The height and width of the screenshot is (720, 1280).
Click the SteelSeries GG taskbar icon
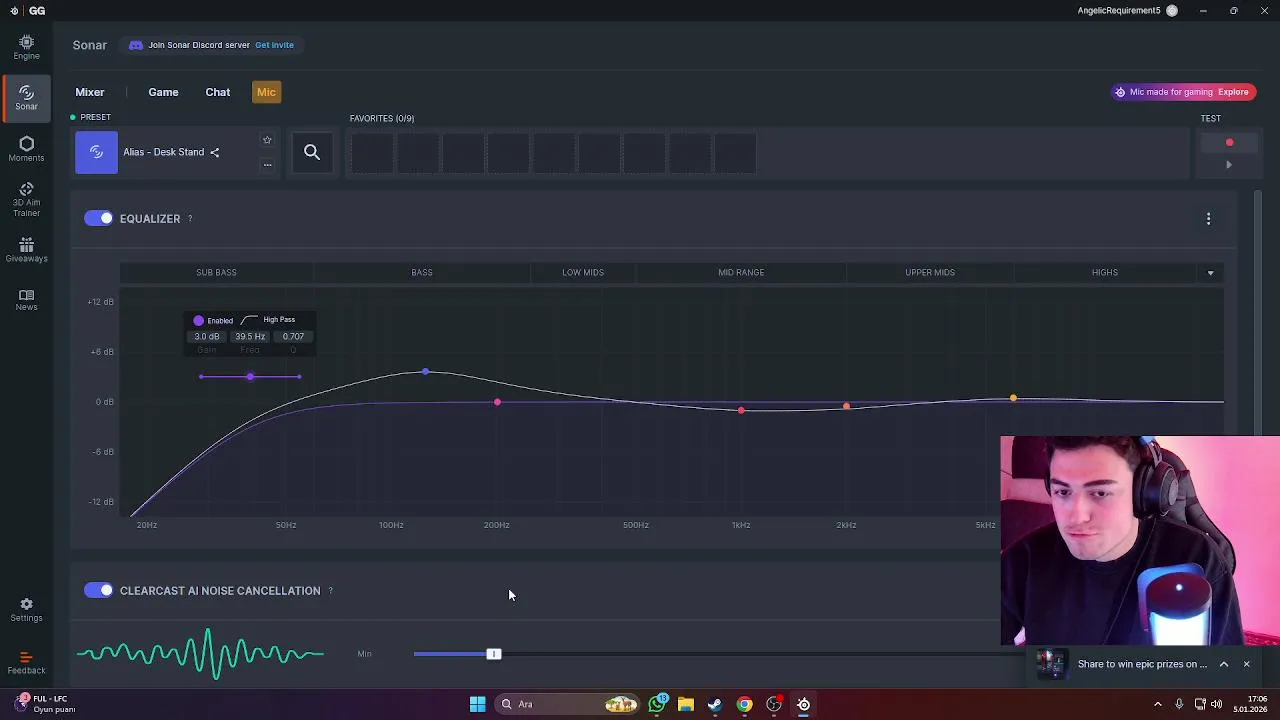click(803, 704)
